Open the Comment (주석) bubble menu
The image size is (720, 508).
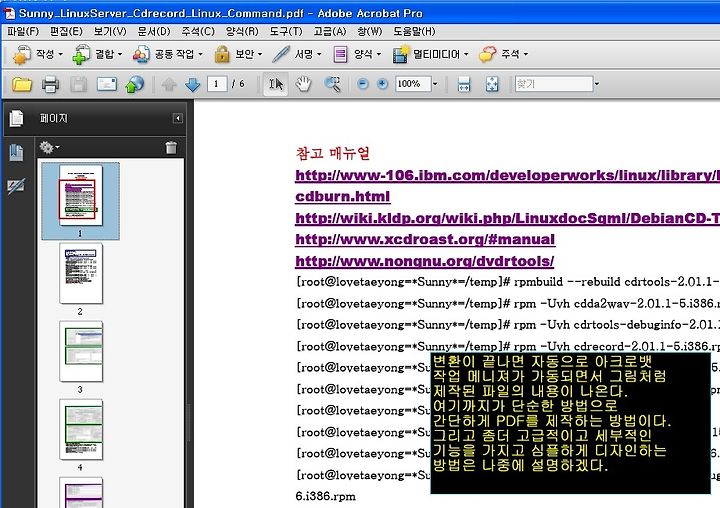[x=503, y=54]
